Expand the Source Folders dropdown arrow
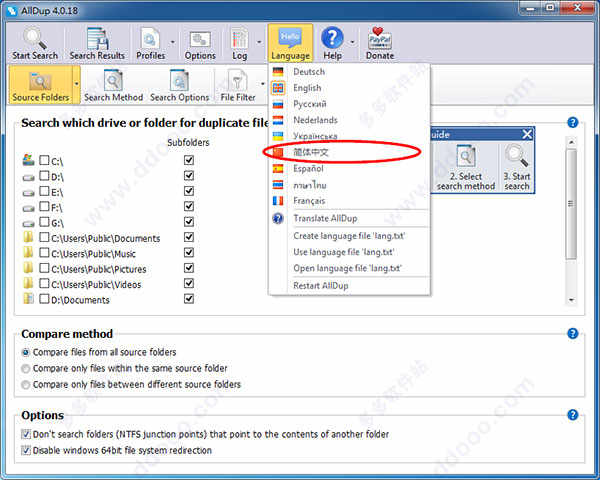Screen dimensions: 600x480 click(x=76, y=84)
